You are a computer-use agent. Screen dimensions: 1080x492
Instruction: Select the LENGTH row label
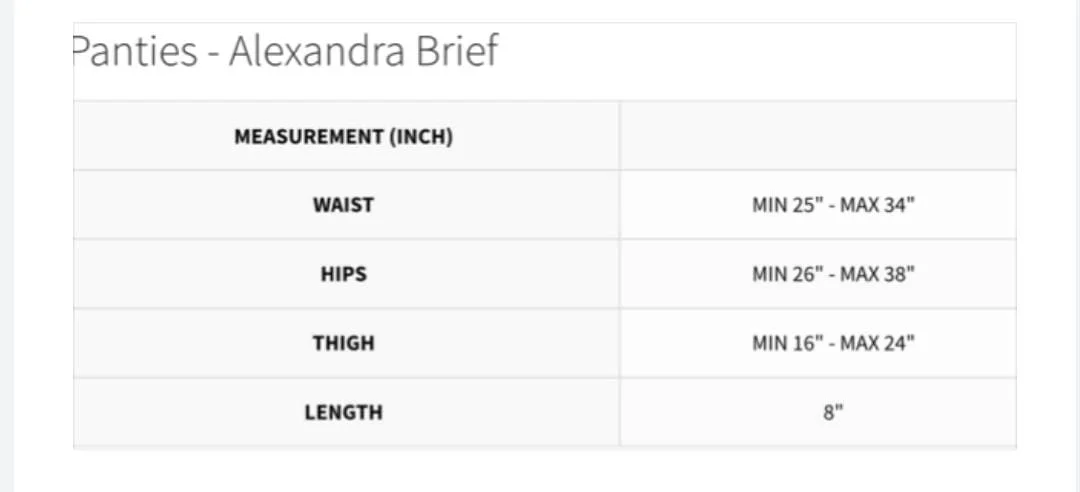(x=344, y=412)
